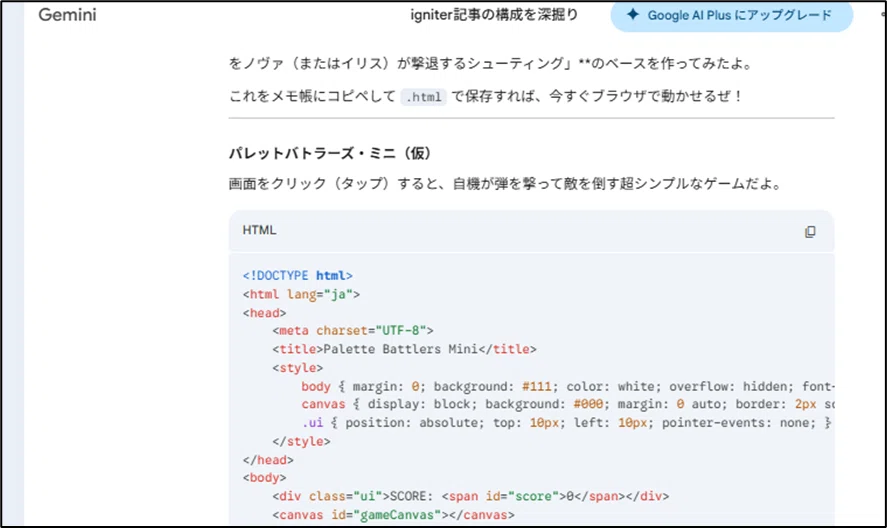Image resolution: width=887 pixels, height=528 pixels.
Task: Click the closing </style> tag line
Action: tap(301, 441)
